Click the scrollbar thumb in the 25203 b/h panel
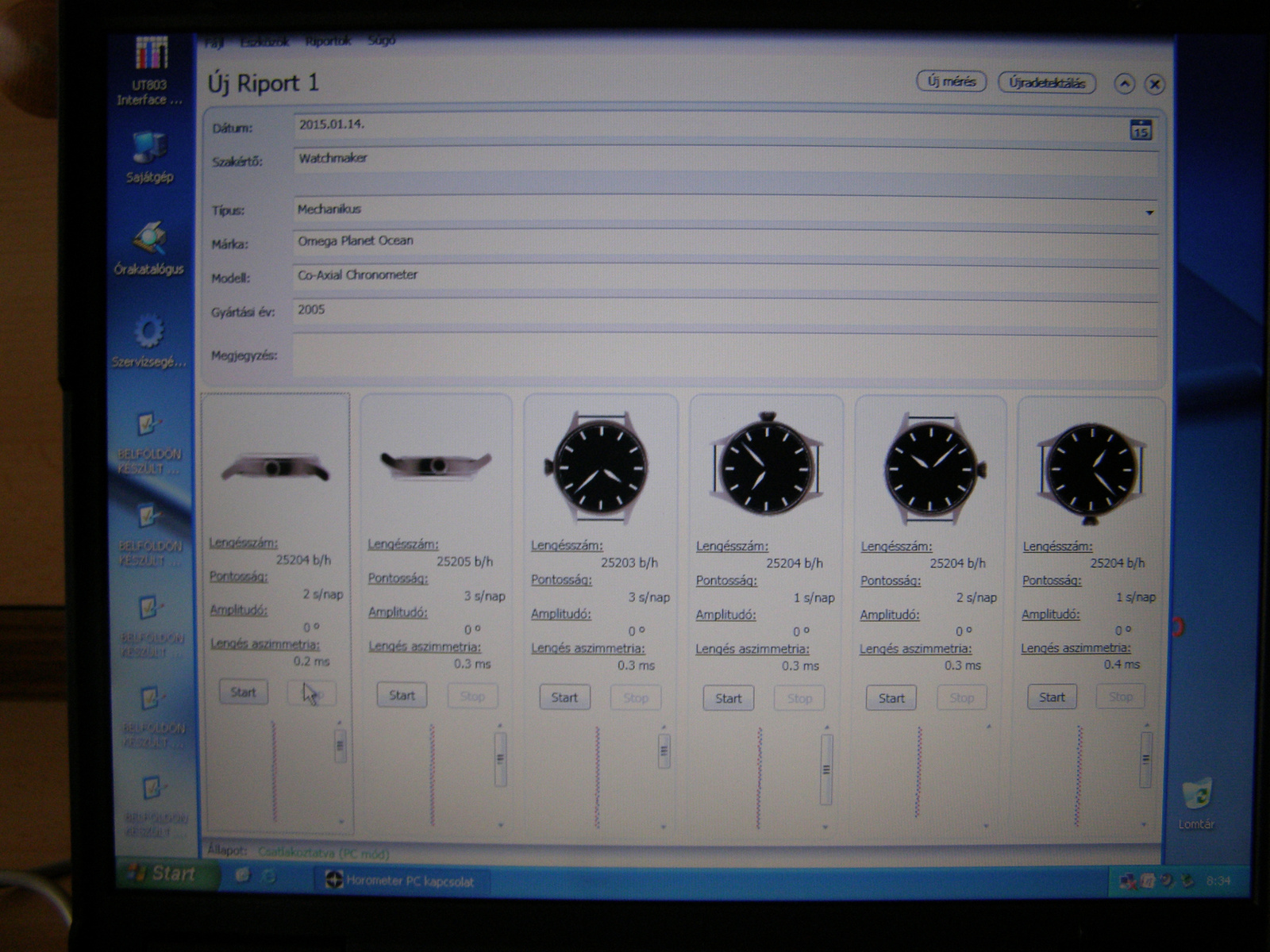This screenshot has height=952, width=1270. click(664, 750)
